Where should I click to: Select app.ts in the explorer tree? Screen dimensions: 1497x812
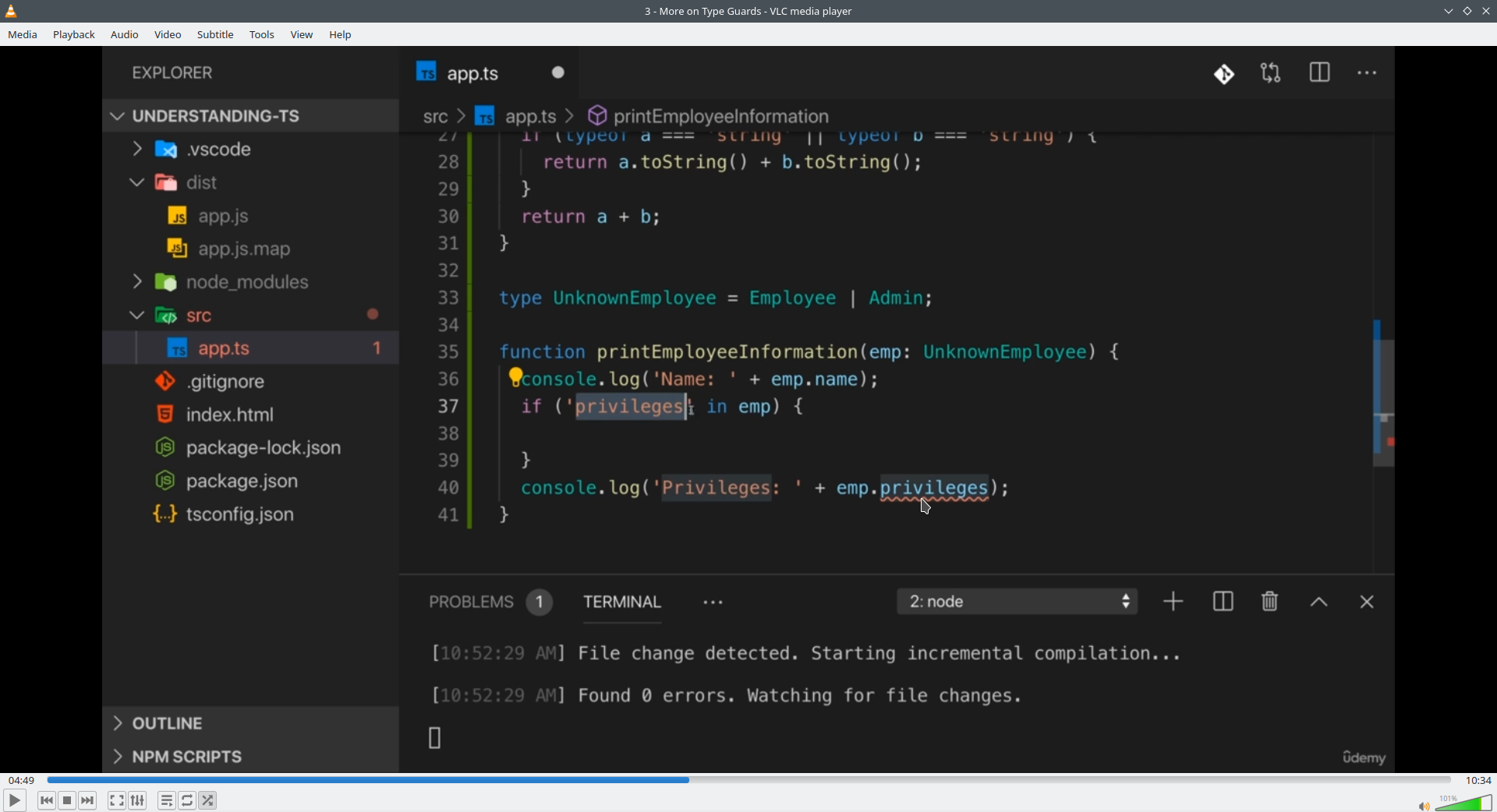pos(250,348)
